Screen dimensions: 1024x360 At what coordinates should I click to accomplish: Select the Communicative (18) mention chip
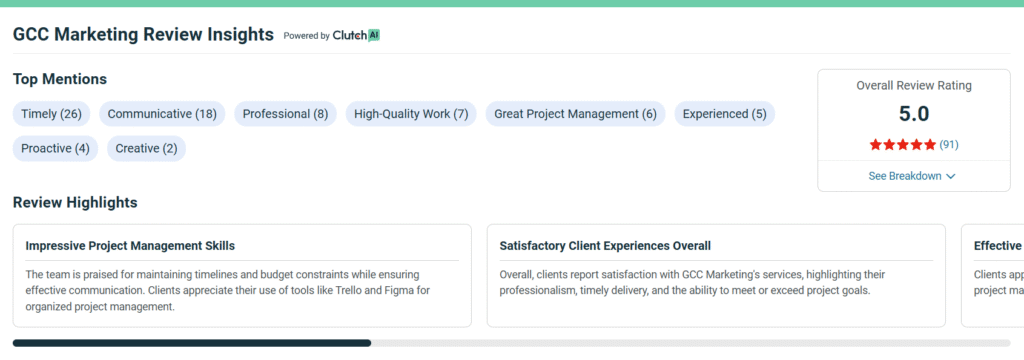tap(162, 114)
